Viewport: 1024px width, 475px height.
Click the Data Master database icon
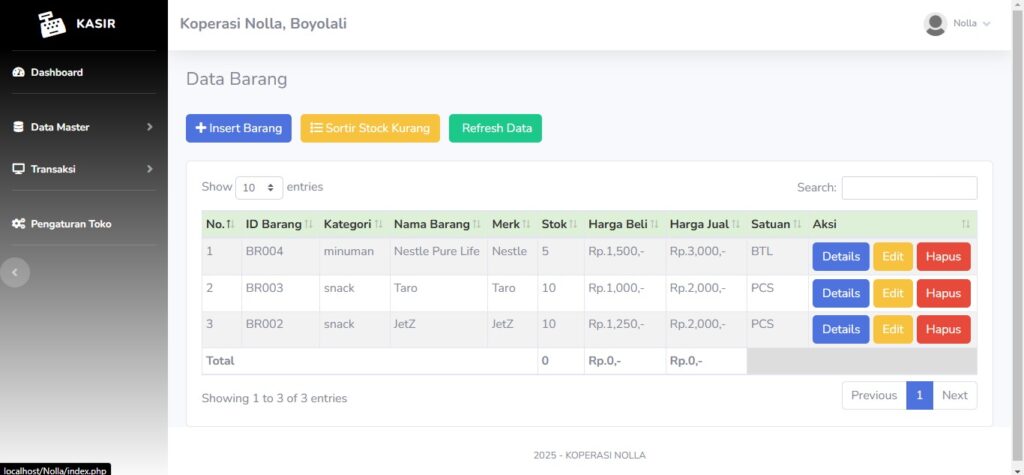pyautogui.click(x=18, y=127)
